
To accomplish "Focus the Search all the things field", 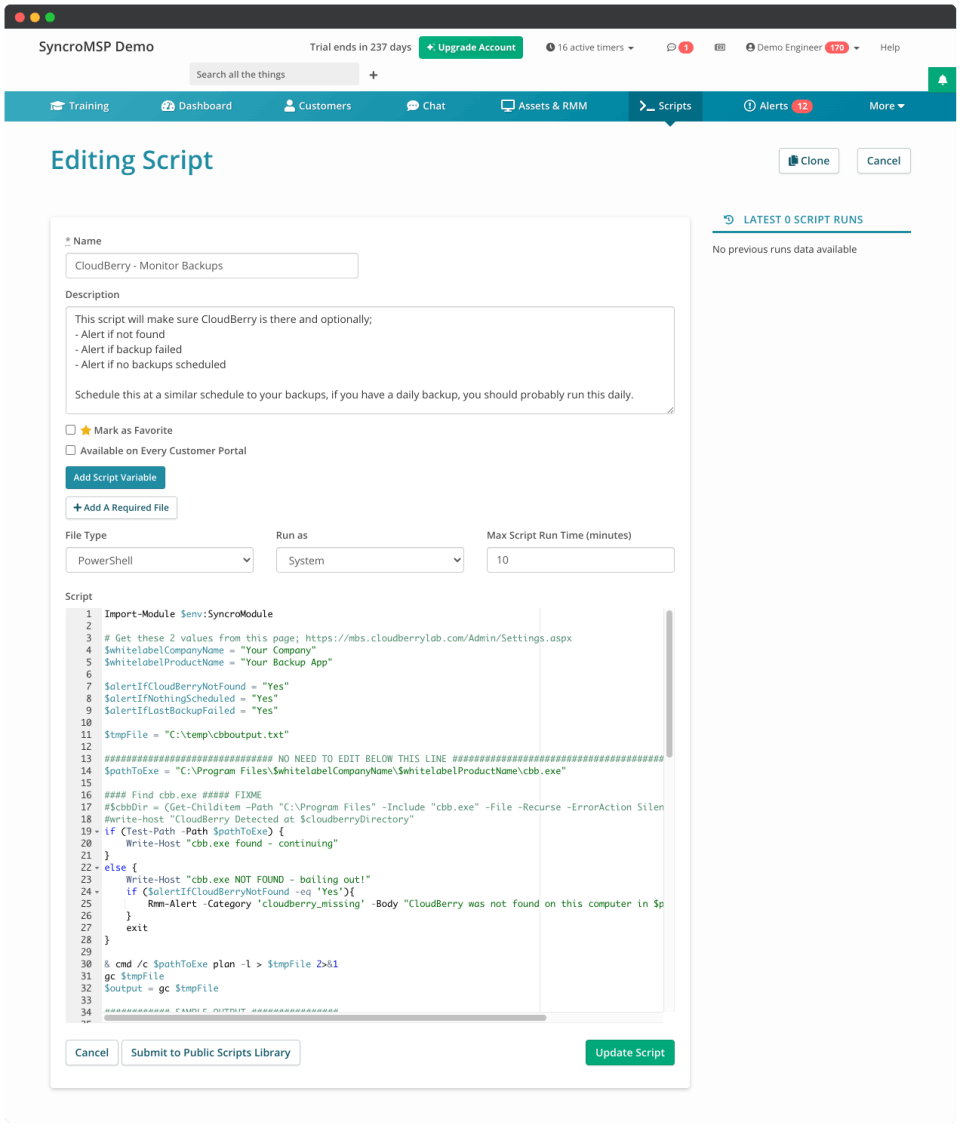I will coord(273,75).
